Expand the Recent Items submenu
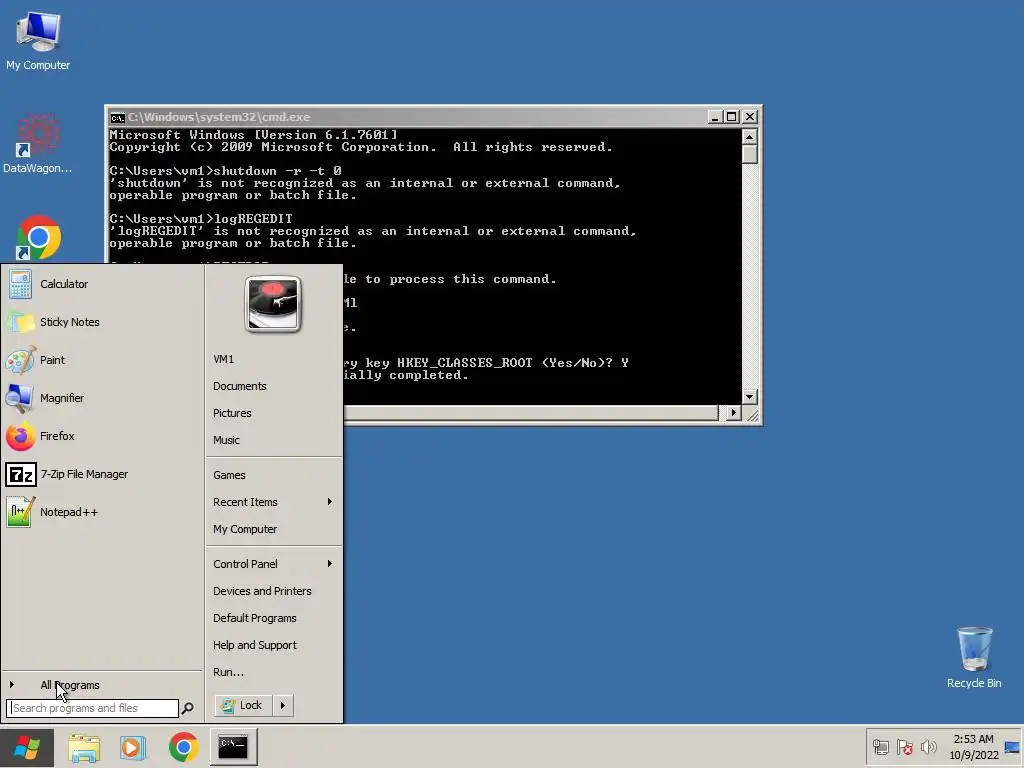Image resolution: width=1024 pixels, height=768 pixels. pyautogui.click(x=274, y=502)
